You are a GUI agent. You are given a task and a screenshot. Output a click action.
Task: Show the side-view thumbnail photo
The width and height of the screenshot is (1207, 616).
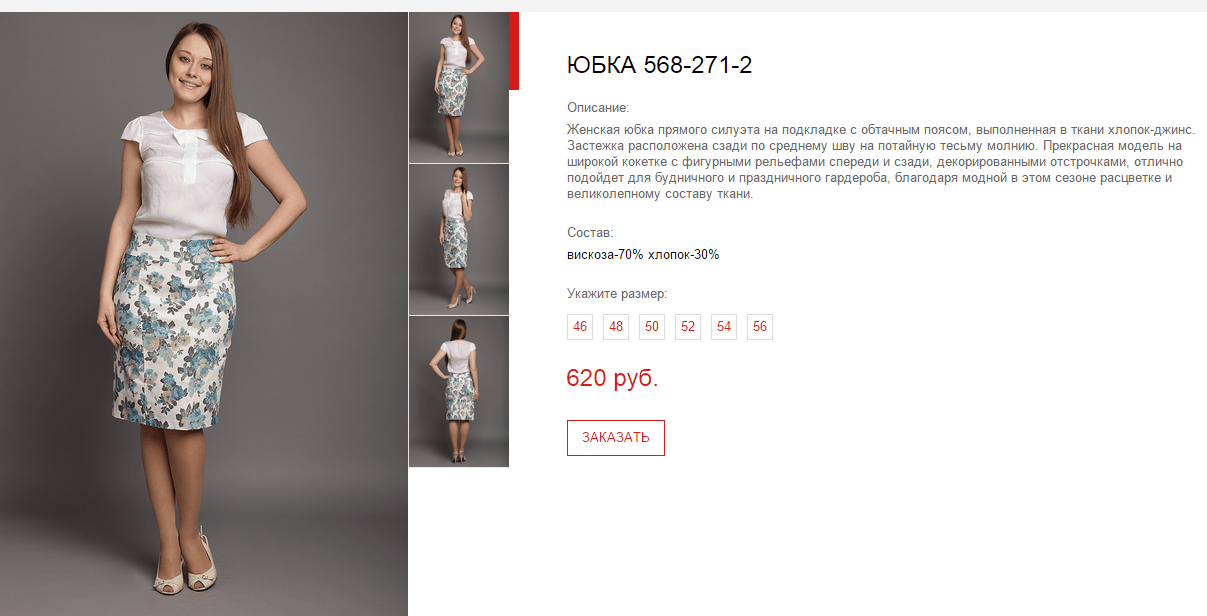(x=459, y=240)
